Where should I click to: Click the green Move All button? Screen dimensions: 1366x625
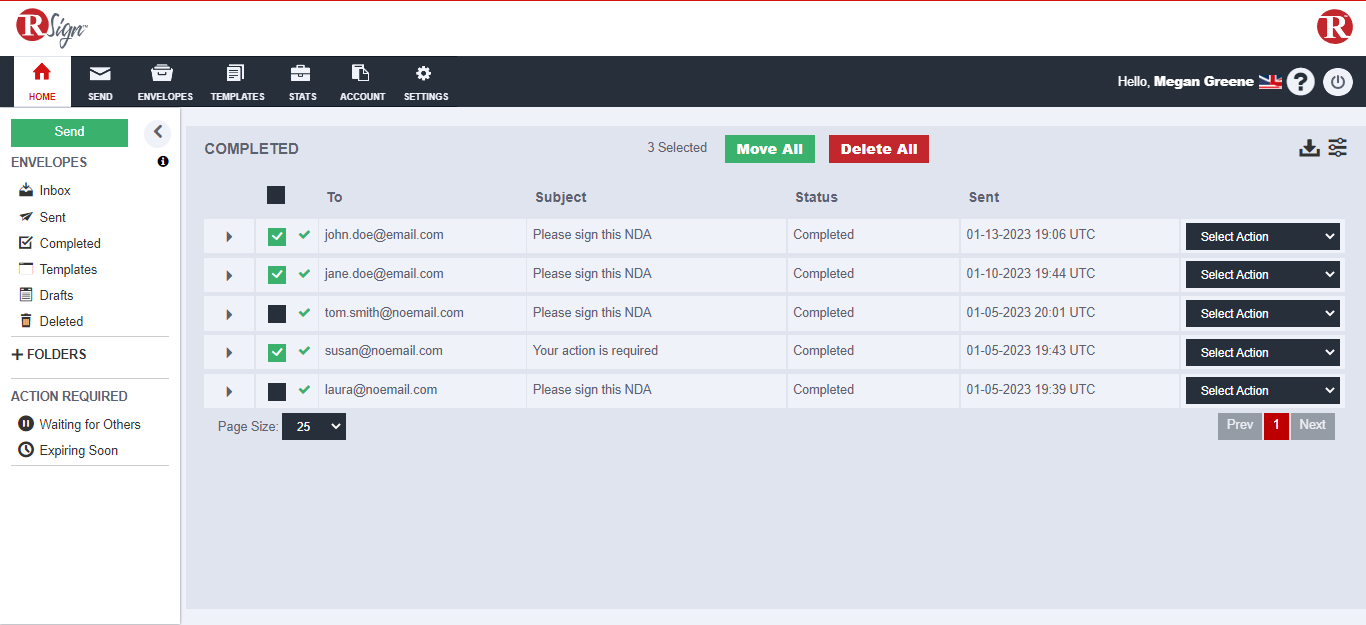[x=769, y=149]
